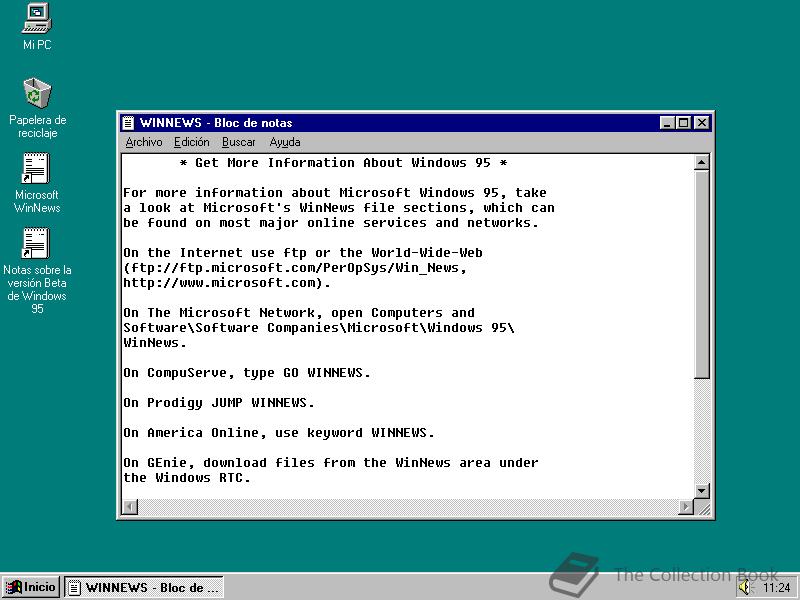The image size is (800, 600).
Task: Click the horizontal scrollbar left arrow
Action: click(130, 507)
